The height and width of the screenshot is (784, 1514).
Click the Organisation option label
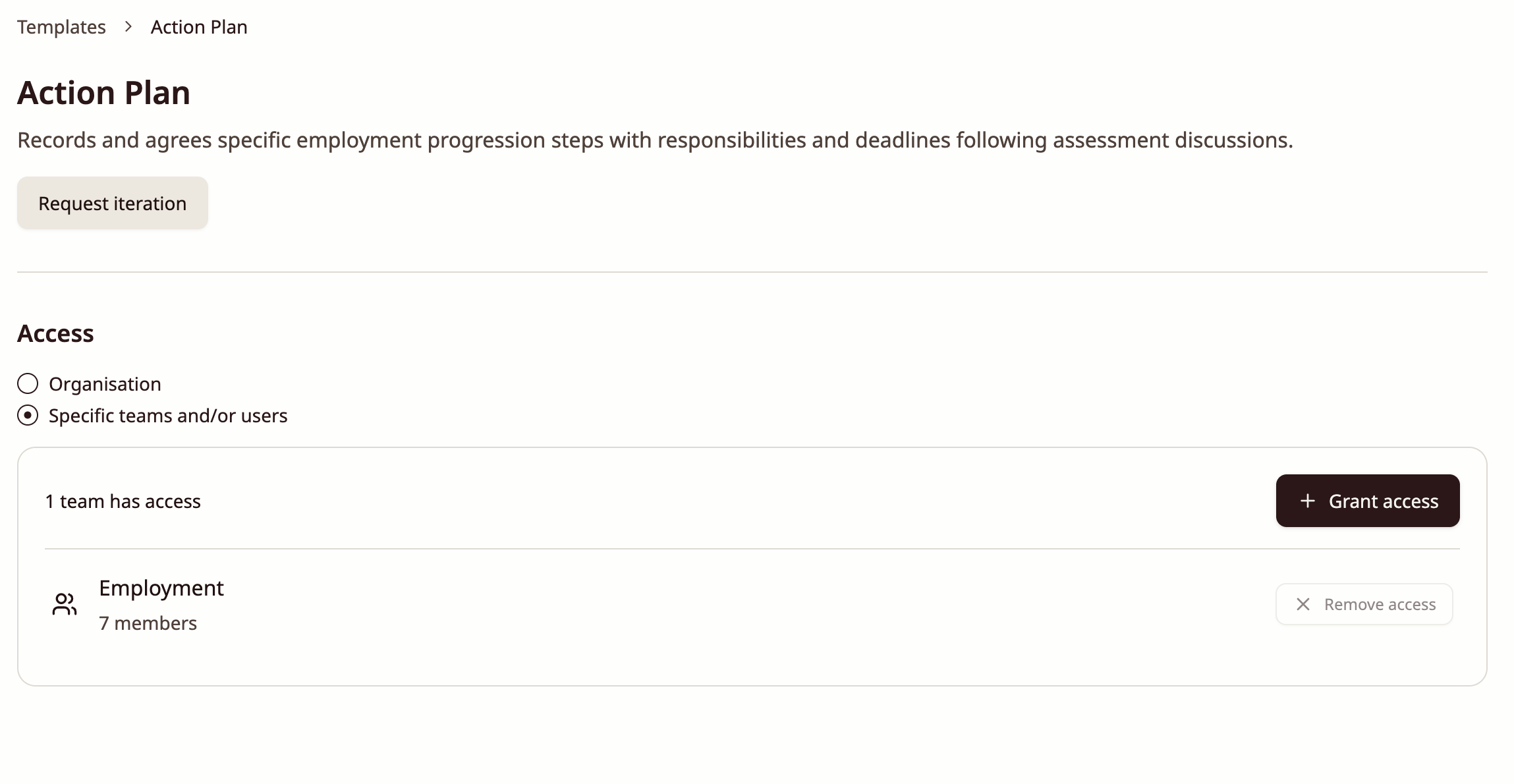click(105, 383)
